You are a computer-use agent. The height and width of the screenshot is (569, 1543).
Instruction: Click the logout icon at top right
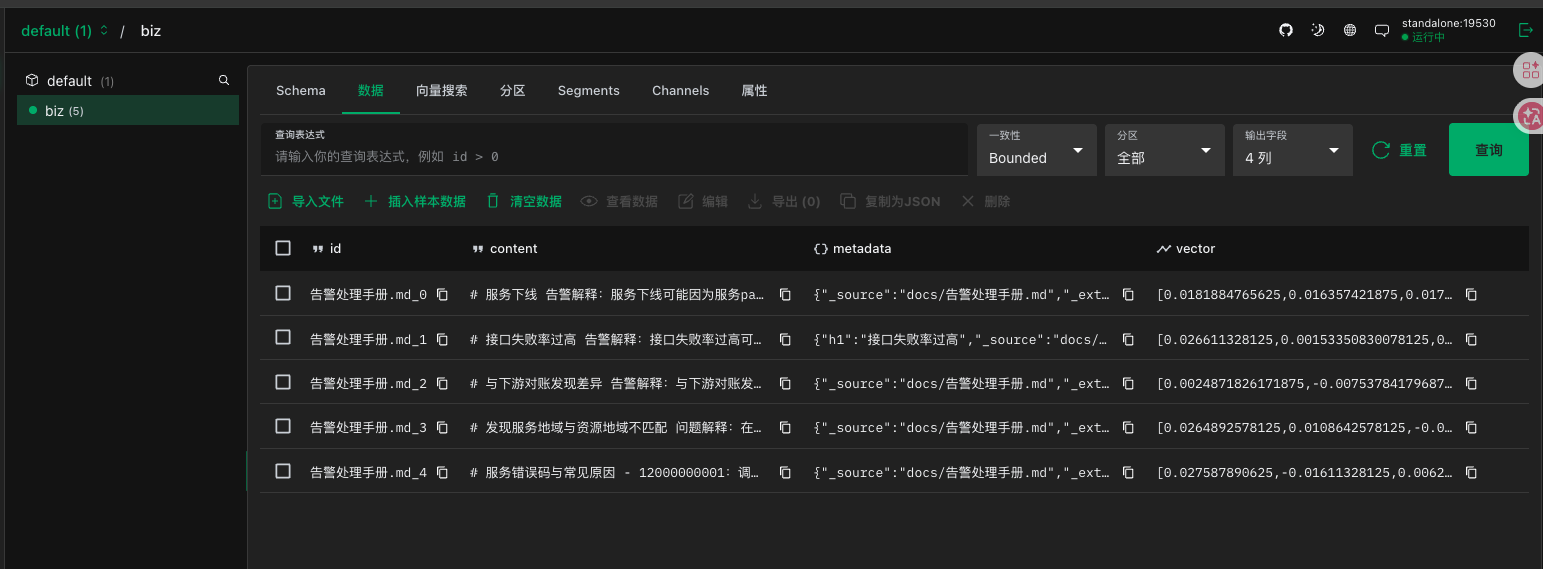coord(1526,30)
